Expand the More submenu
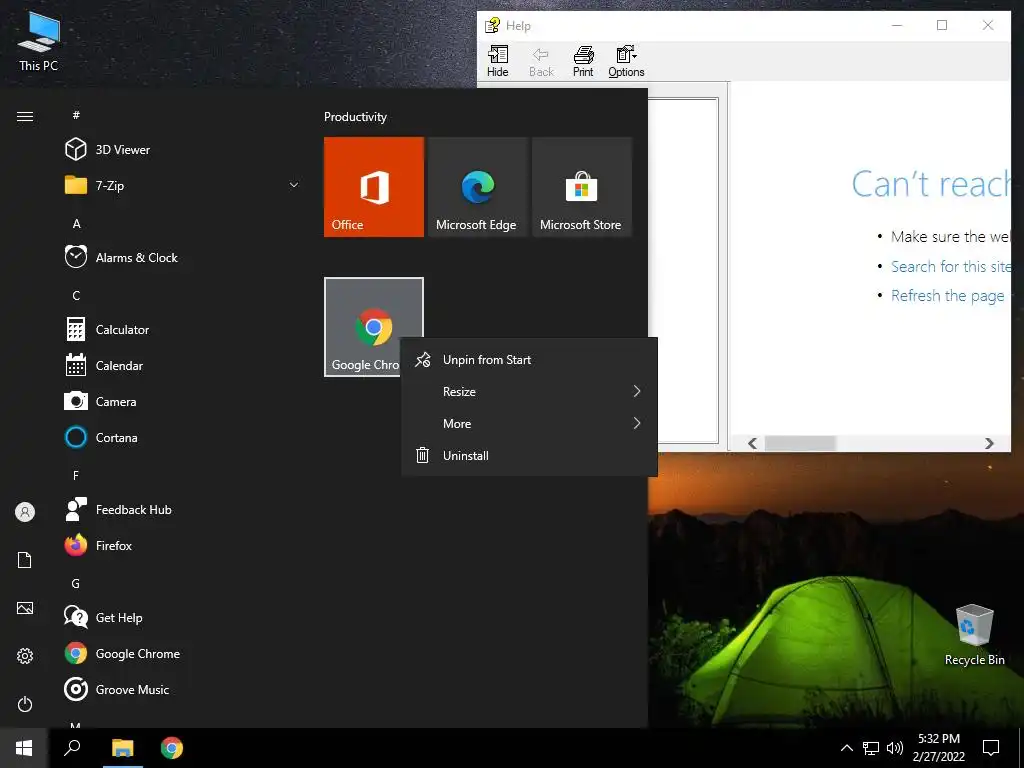Screen dimensions: 1024x768 point(529,424)
